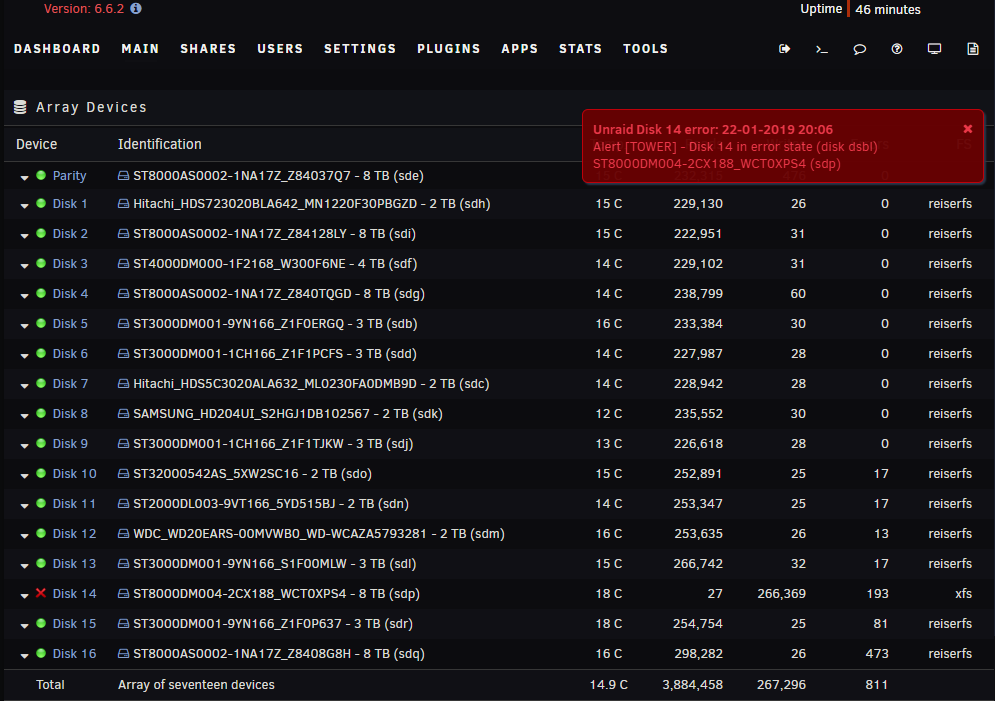Click 'Array of seventeen devices' text
The height and width of the screenshot is (701, 995).
[x=196, y=685]
